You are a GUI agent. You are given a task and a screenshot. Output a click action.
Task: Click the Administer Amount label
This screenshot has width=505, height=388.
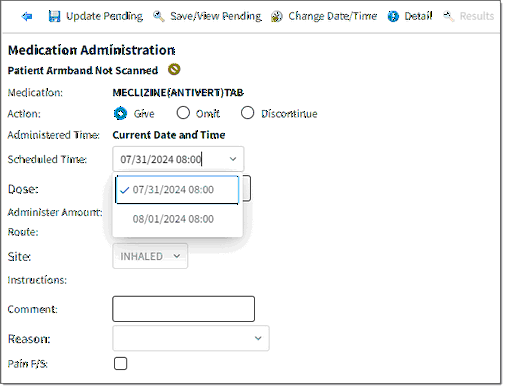click(x=55, y=212)
